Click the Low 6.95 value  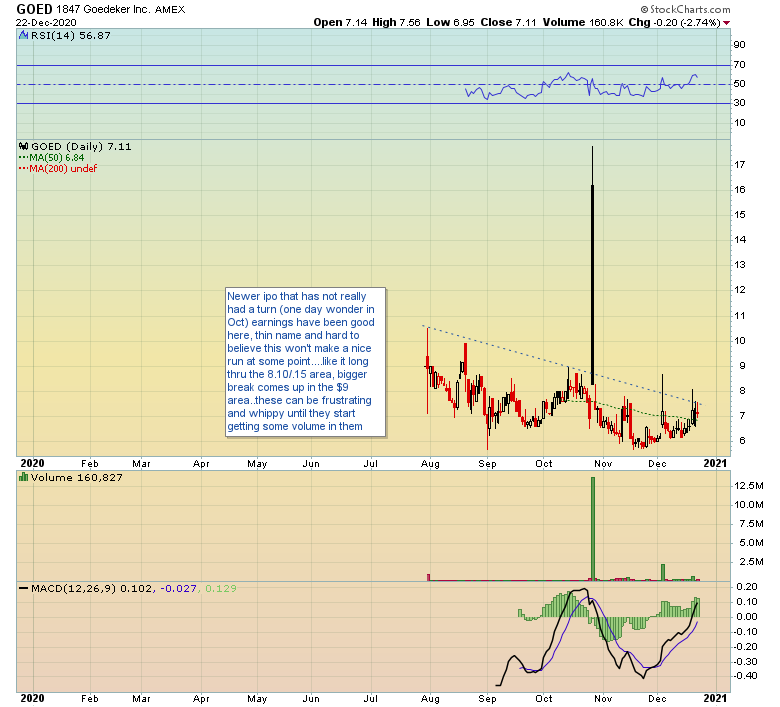point(451,22)
